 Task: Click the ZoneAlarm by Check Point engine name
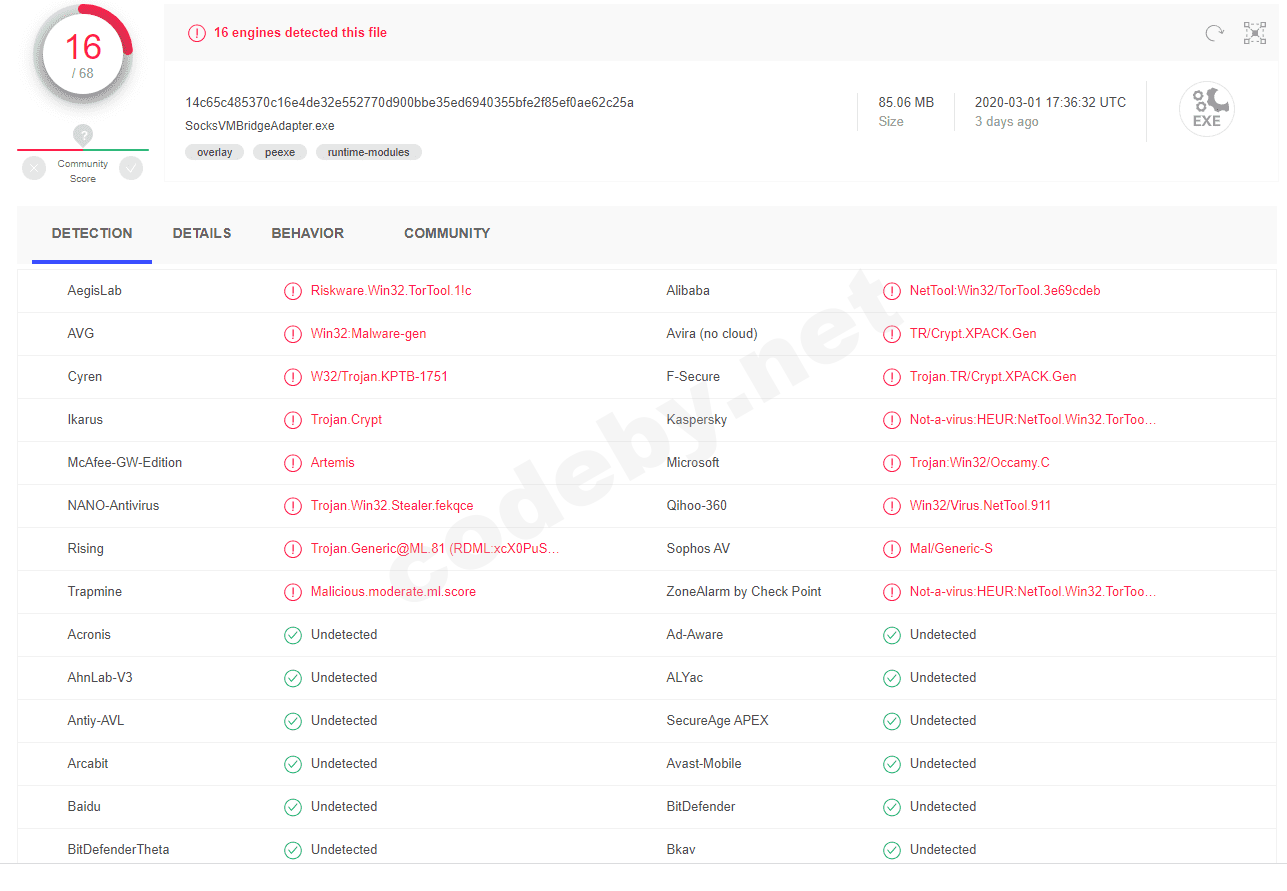tap(744, 592)
